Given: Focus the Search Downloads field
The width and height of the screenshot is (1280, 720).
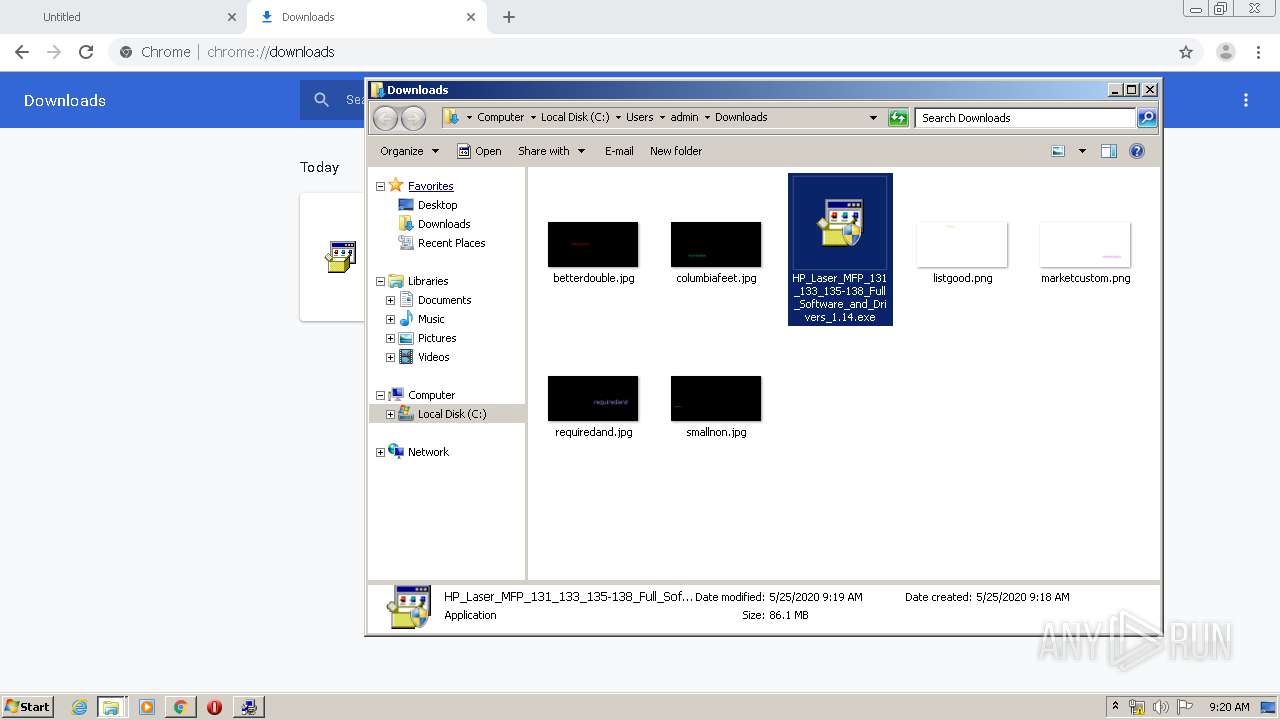Looking at the screenshot, I should pyautogui.click(x=1026, y=118).
